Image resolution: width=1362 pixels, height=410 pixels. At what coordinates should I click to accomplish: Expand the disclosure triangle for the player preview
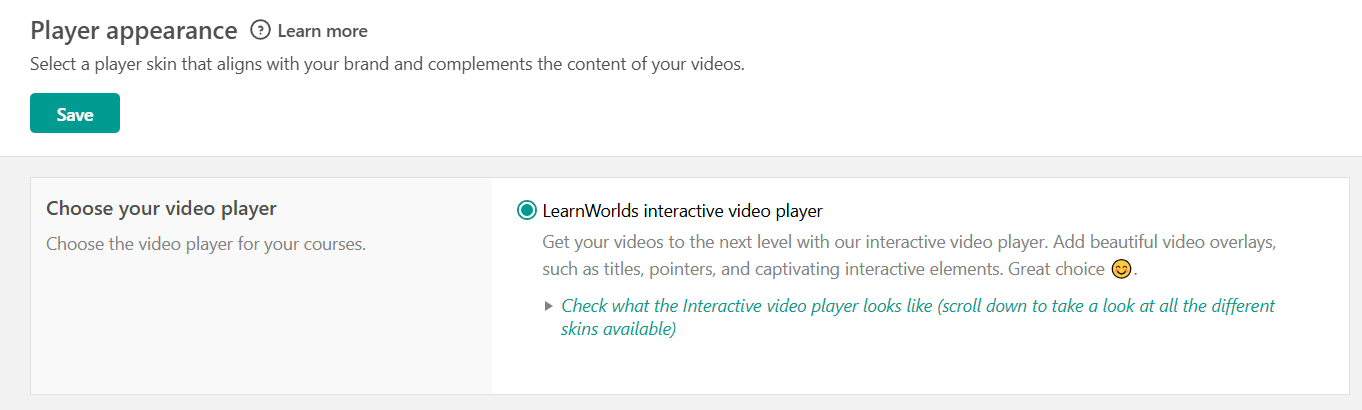(548, 306)
